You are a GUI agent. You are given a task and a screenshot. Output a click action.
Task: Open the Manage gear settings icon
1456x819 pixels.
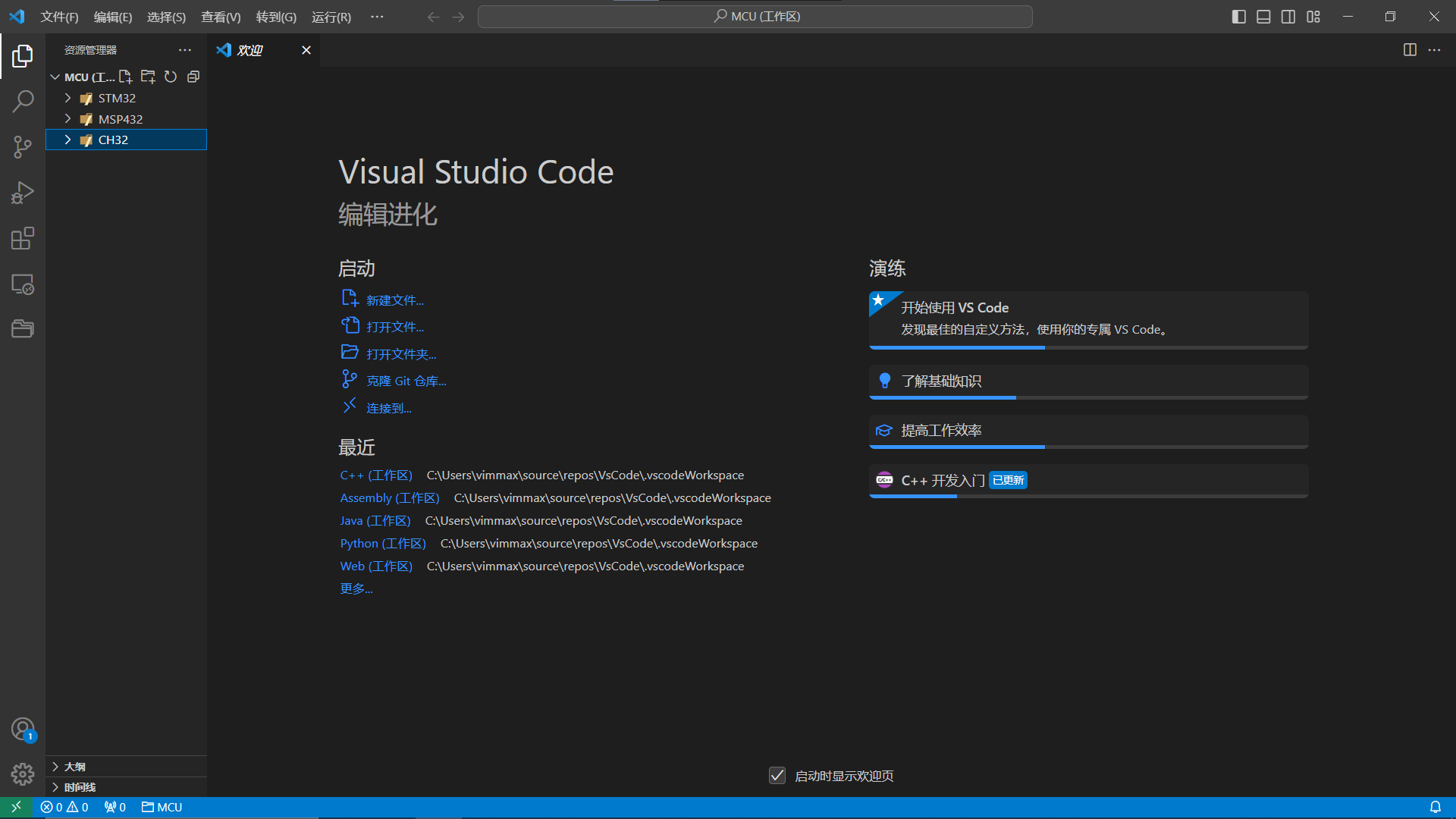(23, 773)
